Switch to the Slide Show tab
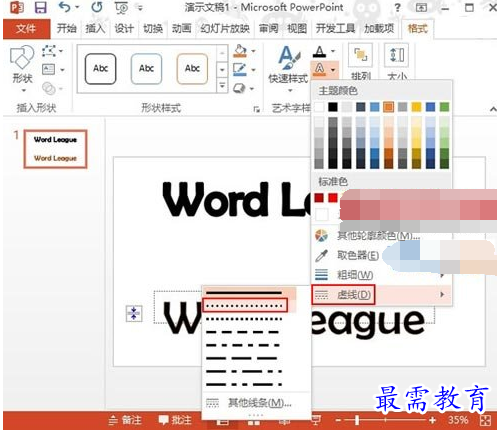This screenshot has width=497, height=430. [x=225, y=29]
